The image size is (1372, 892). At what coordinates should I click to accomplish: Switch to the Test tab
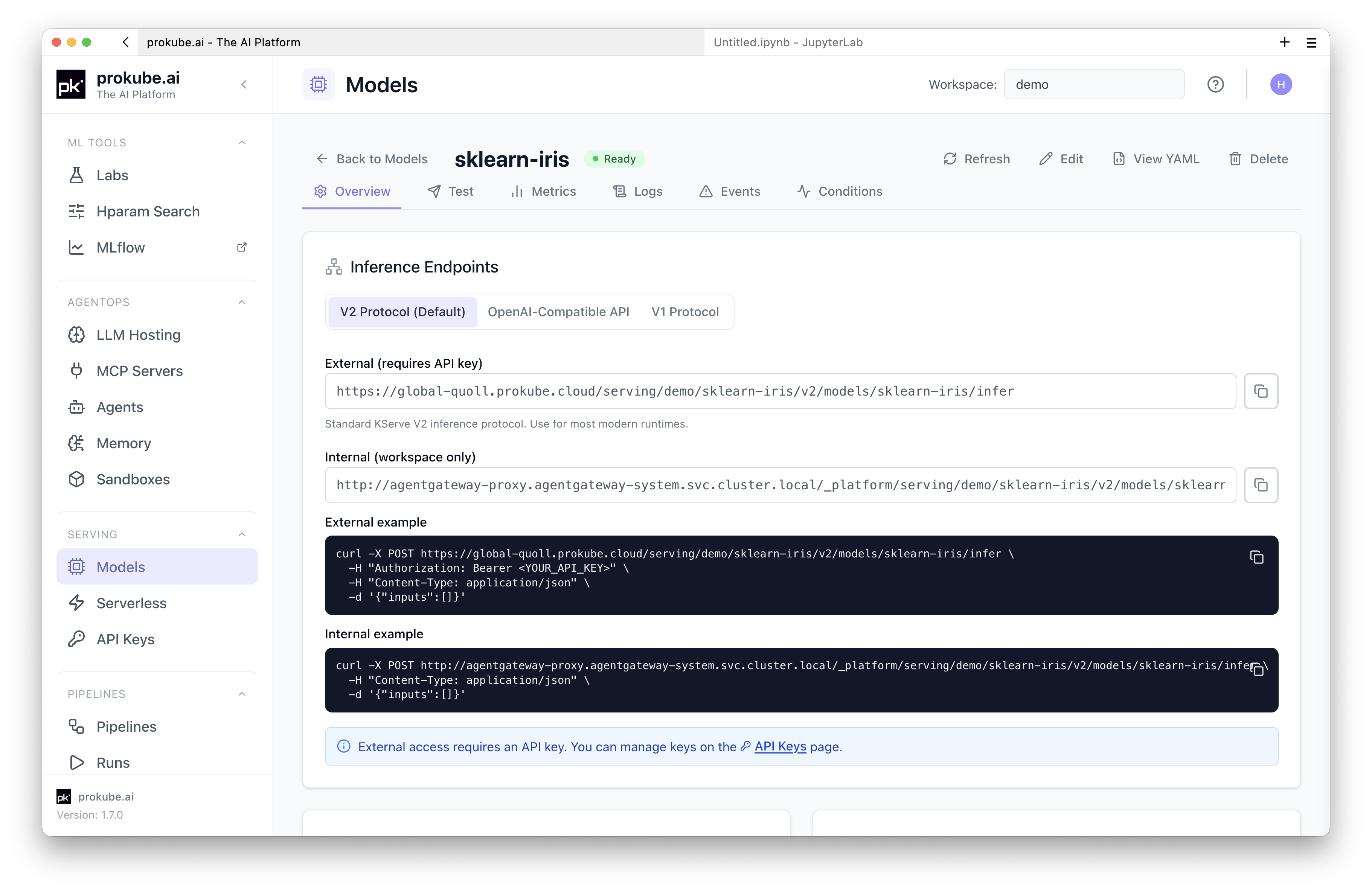(450, 191)
